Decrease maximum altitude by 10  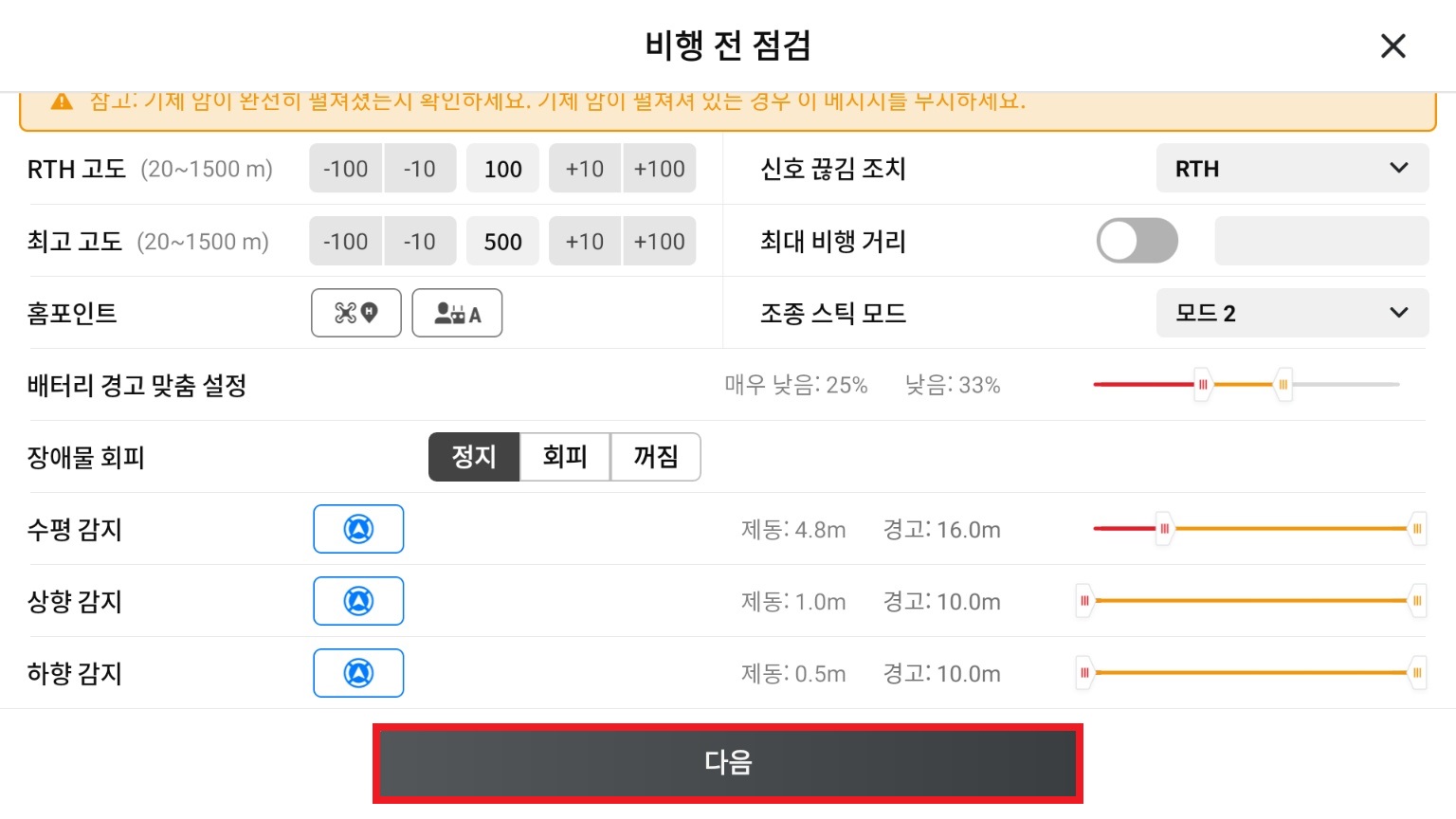point(420,241)
